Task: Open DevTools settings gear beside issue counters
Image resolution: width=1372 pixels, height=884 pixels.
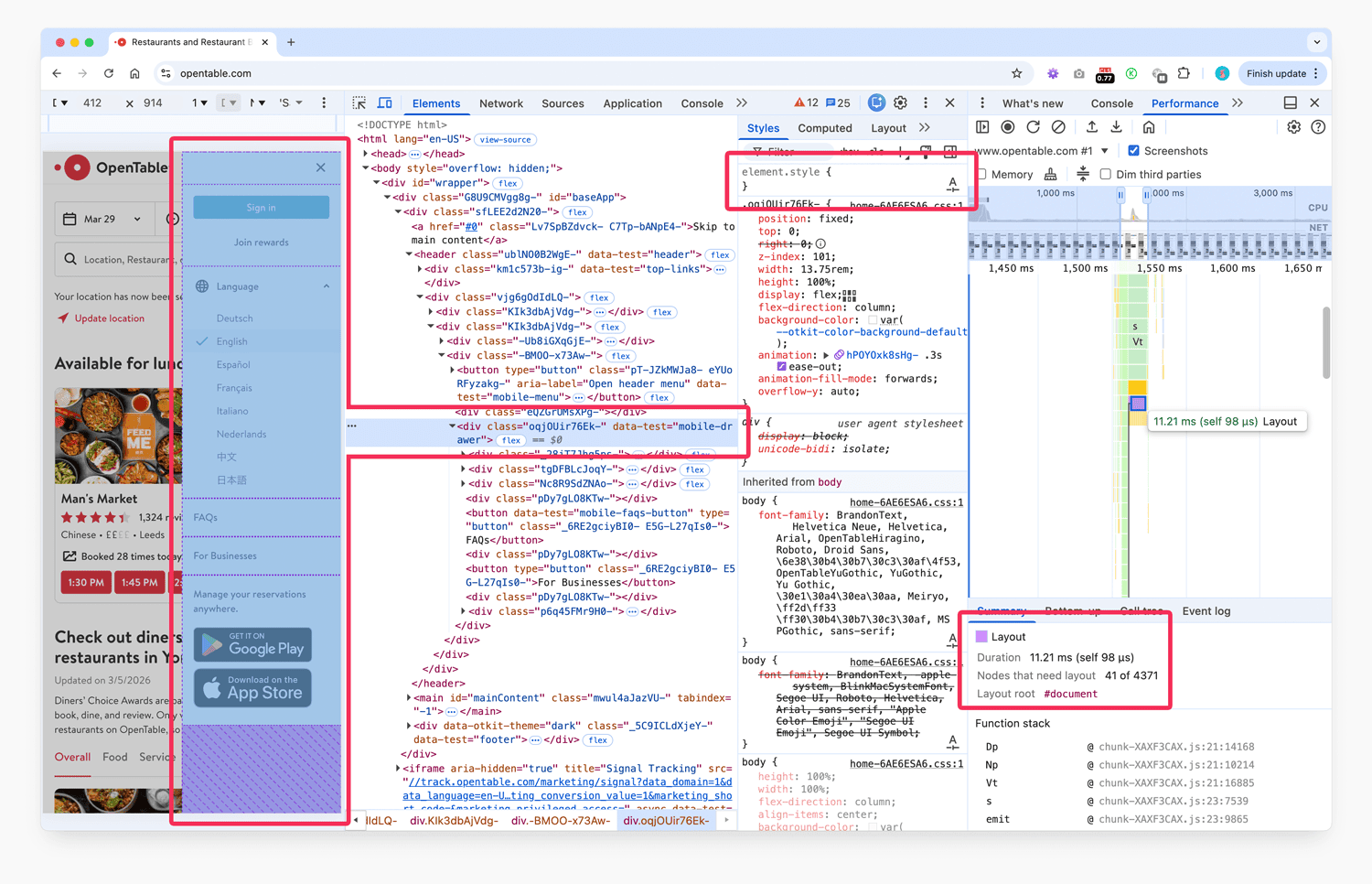Action: click(x=901, y=103)
